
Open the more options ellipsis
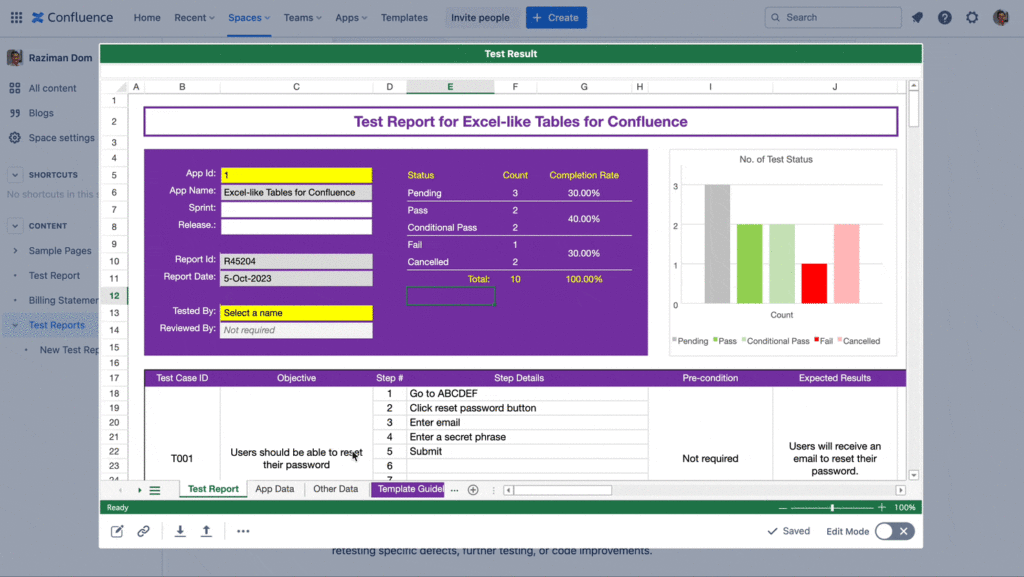[243, 531]
